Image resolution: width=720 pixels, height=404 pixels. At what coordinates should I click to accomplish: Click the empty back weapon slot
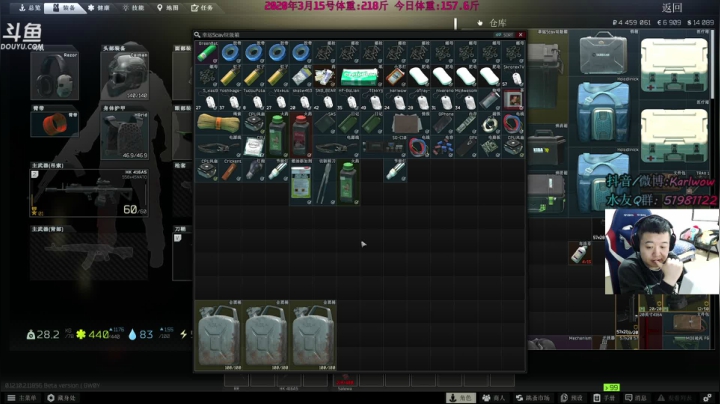pyautogui.click(x=89, y=256)
